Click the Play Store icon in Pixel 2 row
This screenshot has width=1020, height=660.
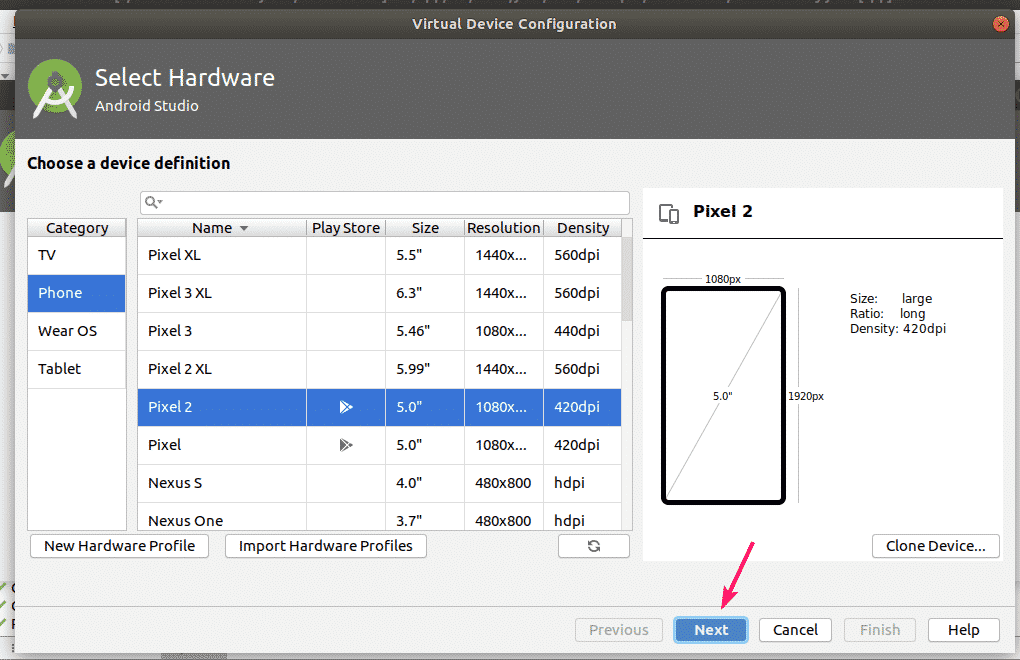point(346,407)
